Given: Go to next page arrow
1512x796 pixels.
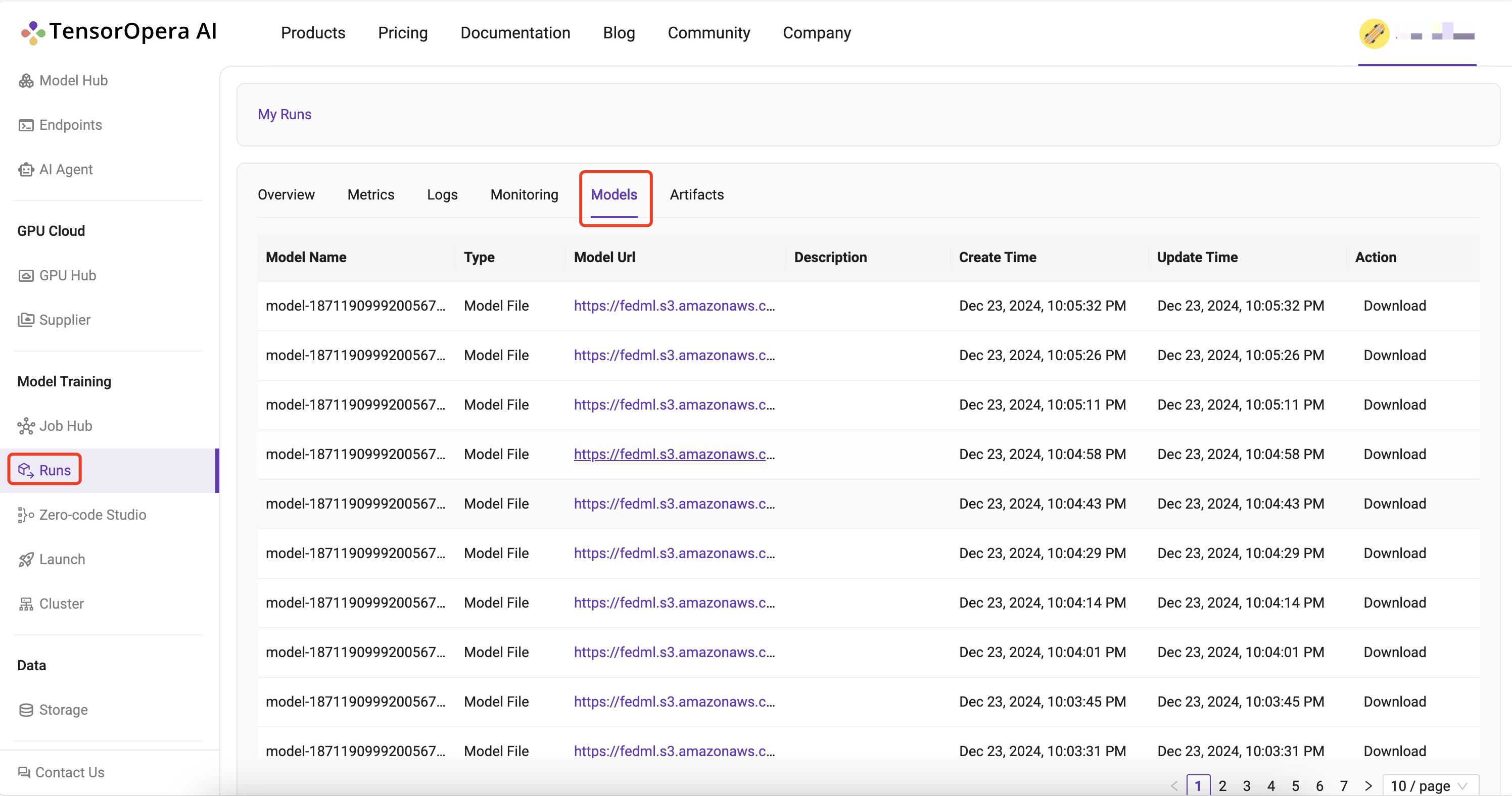Looking at the screenshot, I should click(1368, 785).
